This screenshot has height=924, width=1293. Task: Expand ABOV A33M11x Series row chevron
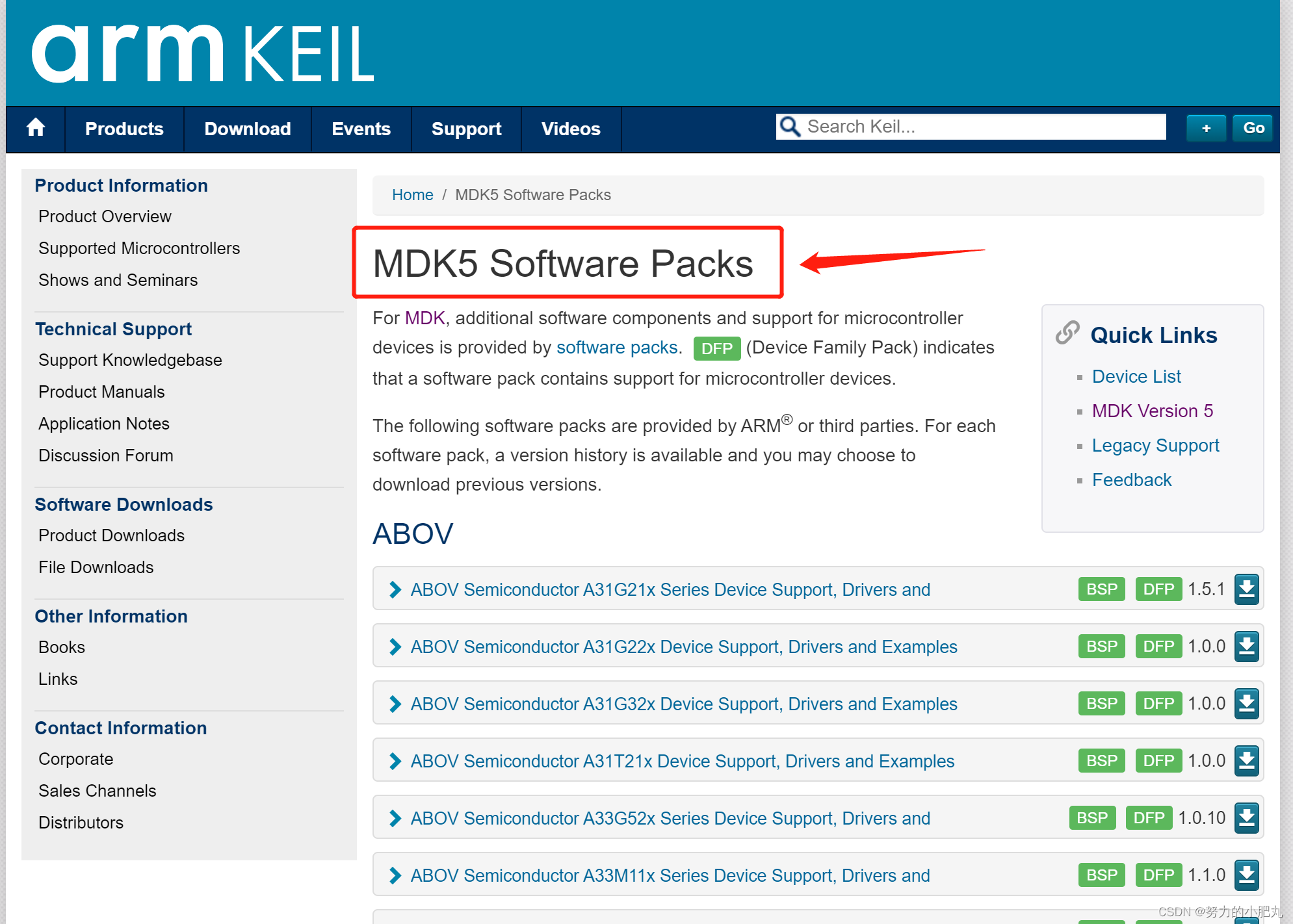(x=395, y=875)
